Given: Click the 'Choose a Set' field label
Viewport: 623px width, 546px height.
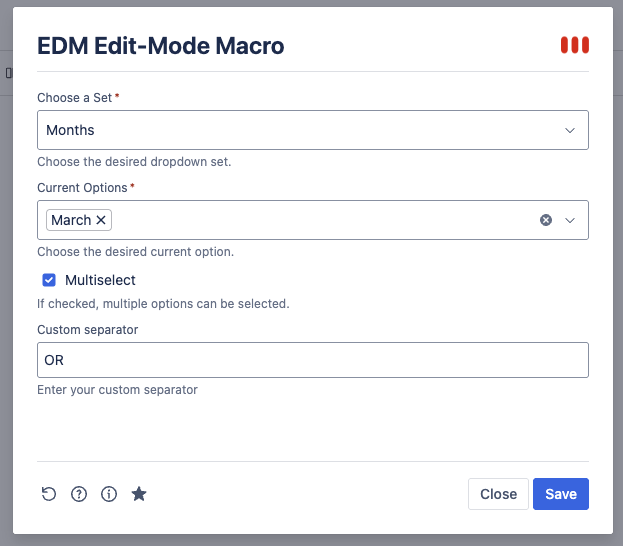Looking at the screenshot, I should pyautogui.click(x=74, y=98).
